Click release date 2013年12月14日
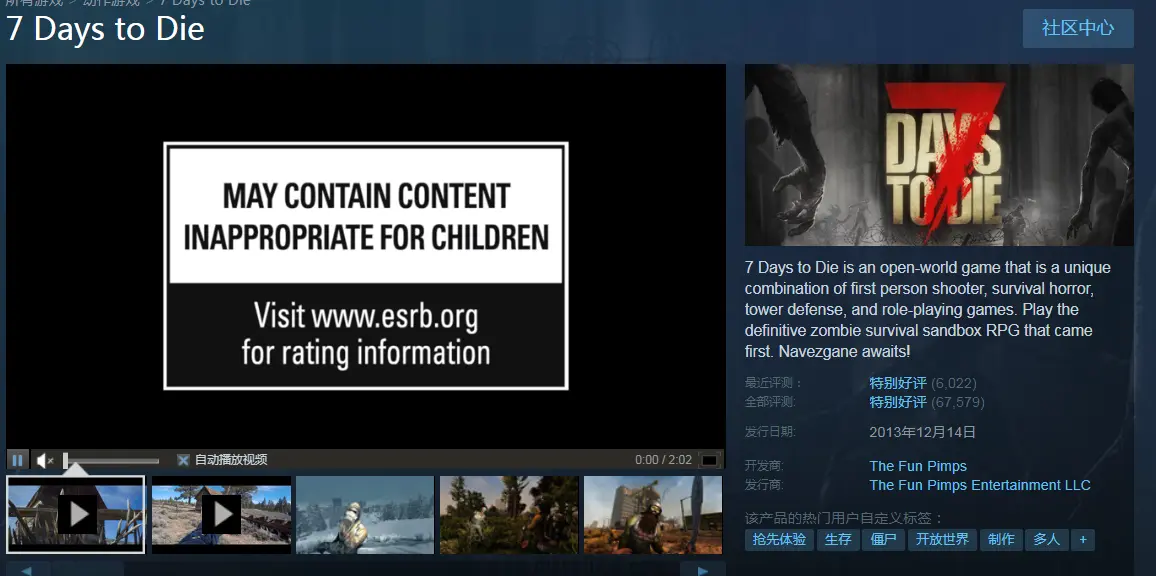The width and height of the screenshot is (1156, 576). click(922, 432)
